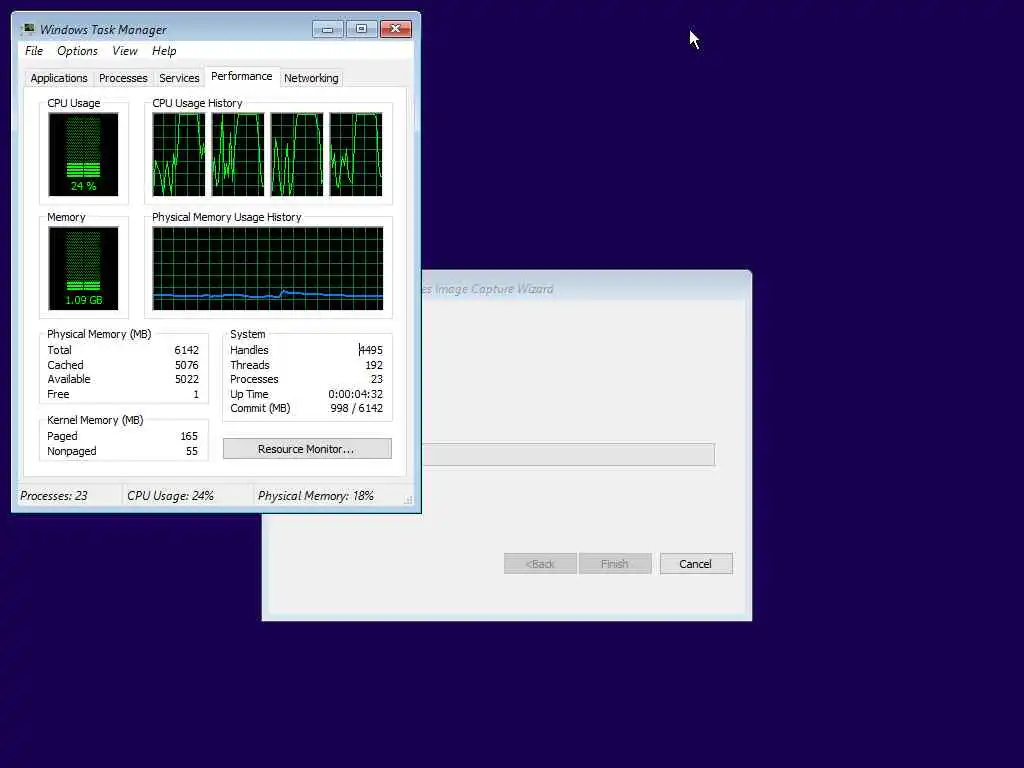Click the Task Manager resize grip

point(408,500)
